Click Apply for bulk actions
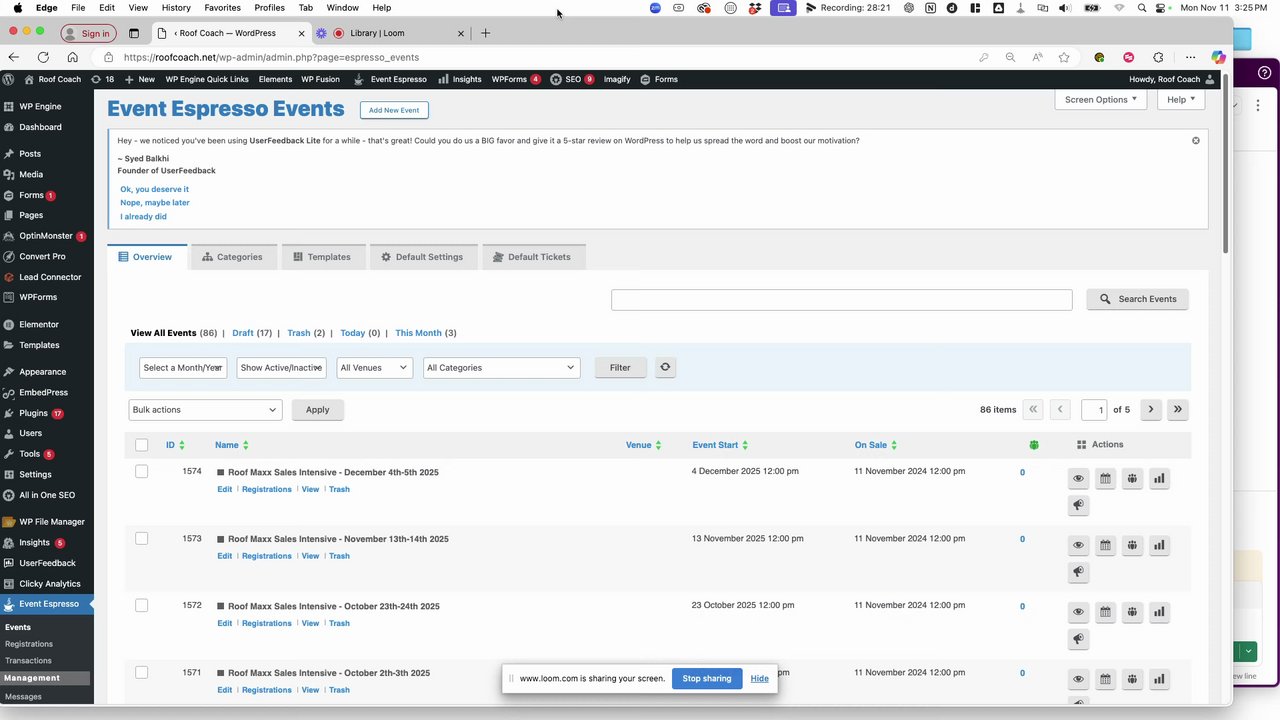 (317, 409)
